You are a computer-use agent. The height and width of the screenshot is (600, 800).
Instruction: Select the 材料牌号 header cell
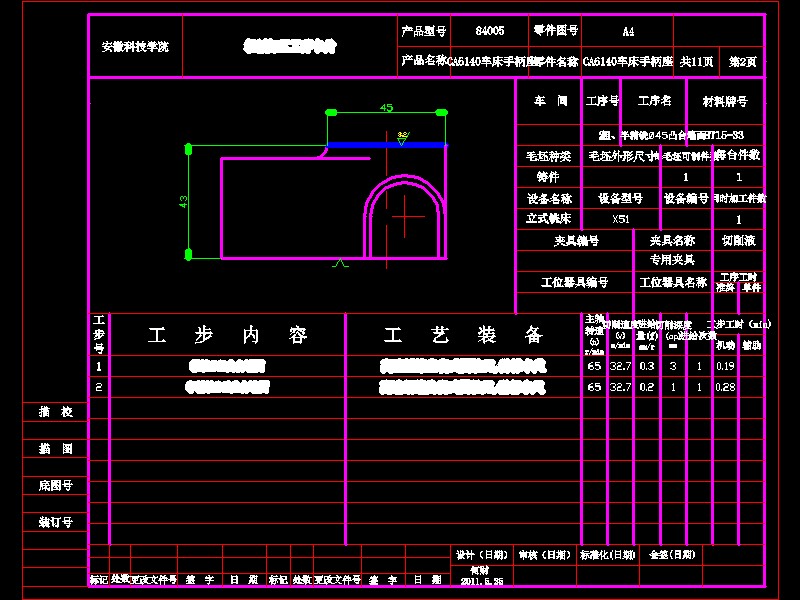coord(725,102)
